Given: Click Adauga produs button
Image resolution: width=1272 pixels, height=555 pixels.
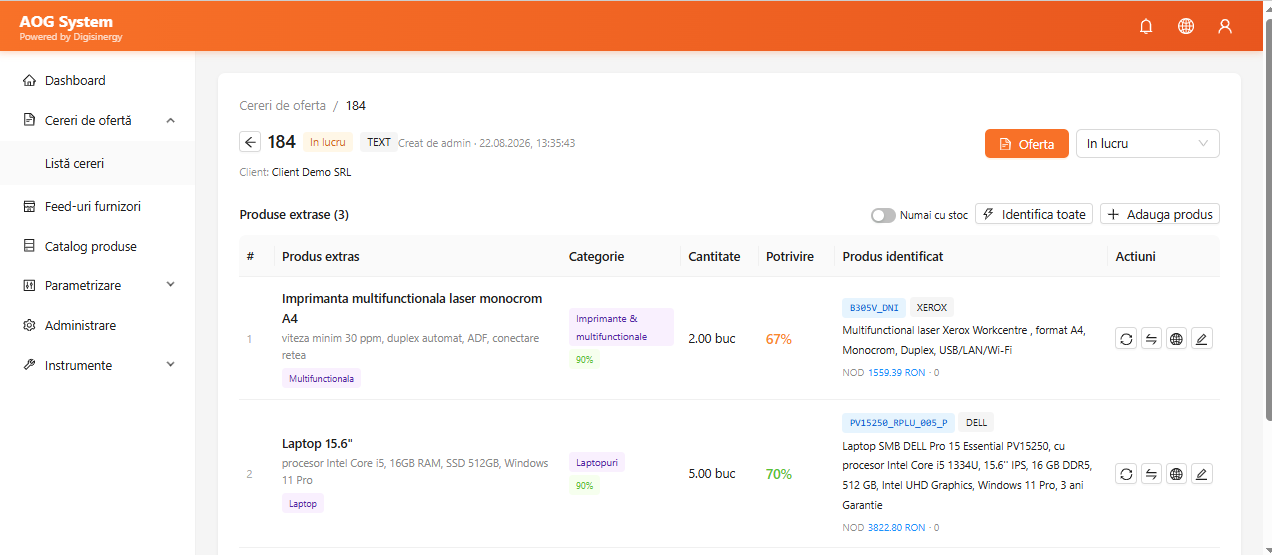Looking at the screenshot, I should coord(1160,214).
